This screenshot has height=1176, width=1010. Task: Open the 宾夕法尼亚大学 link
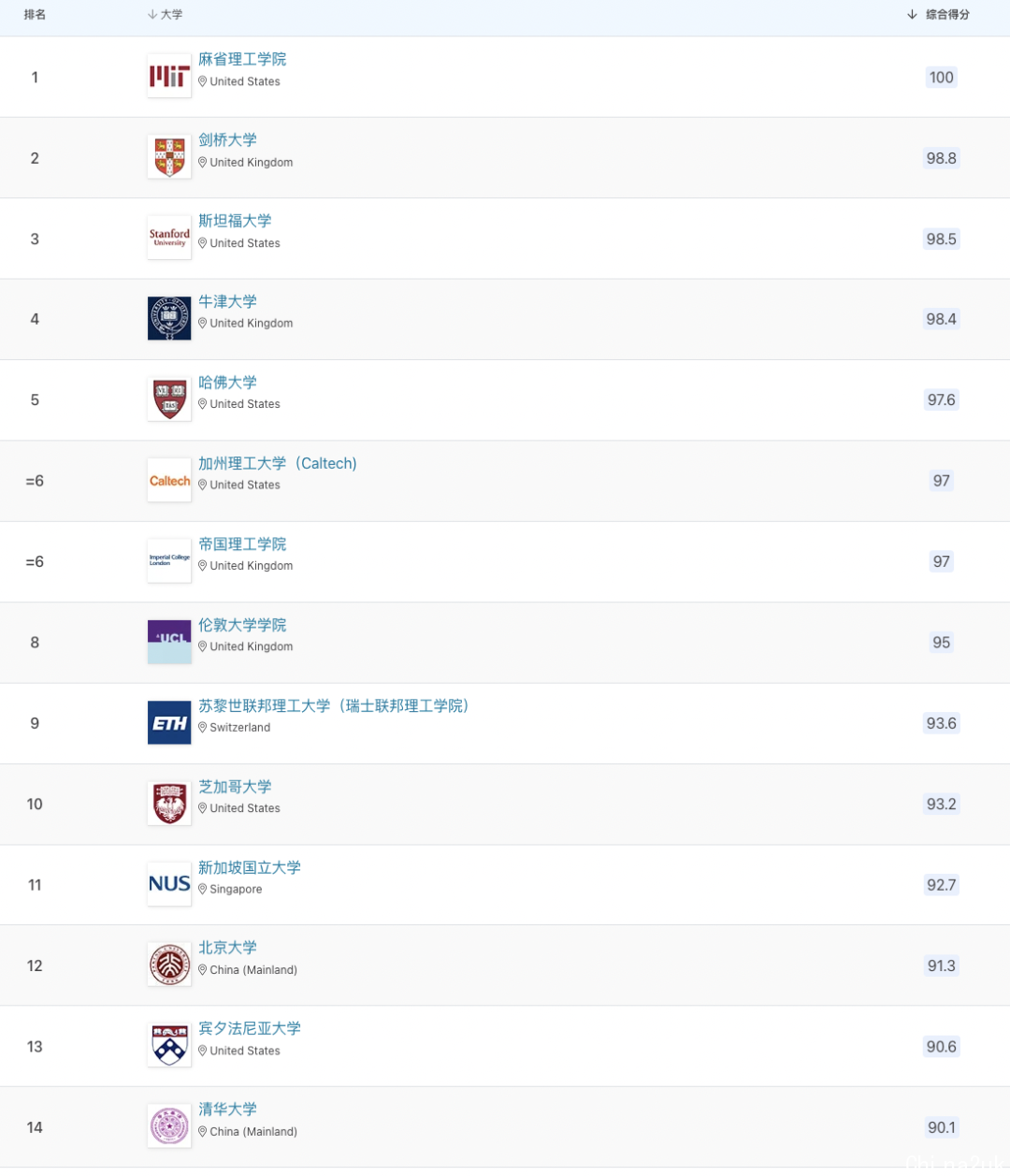click(250, 1028)
